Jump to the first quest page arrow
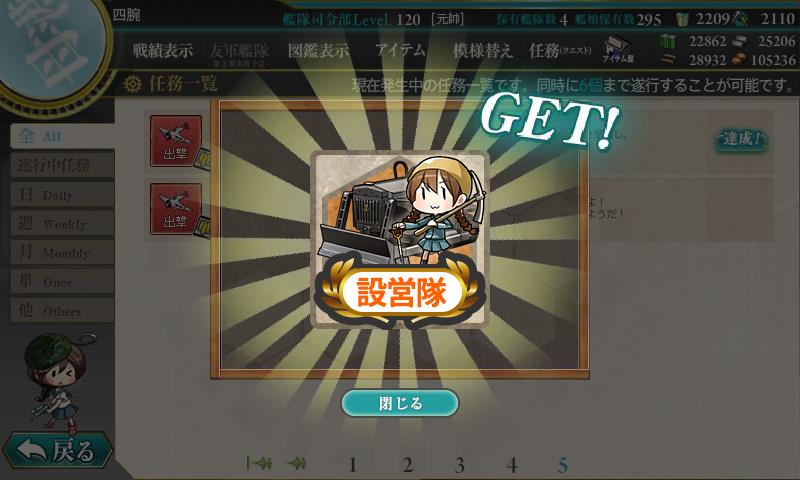Image resolution: width=800 pixels, height=480 pixels. pyautogui.click(x=258, y=464)
